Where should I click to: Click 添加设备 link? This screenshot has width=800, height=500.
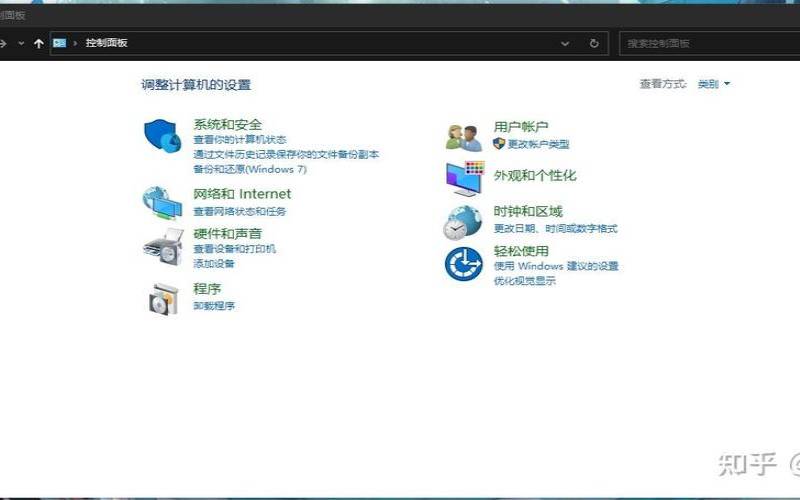coord(214,263)
